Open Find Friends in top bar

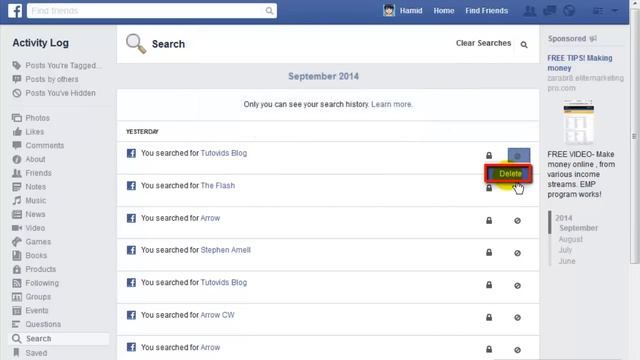[x=487, y=11]
